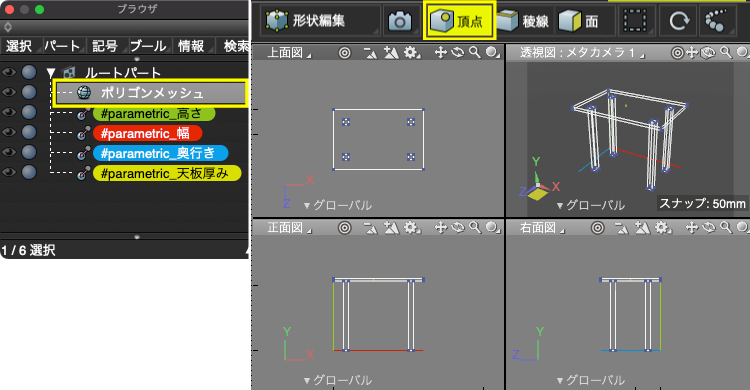Collapse the ルートパート tree triangle
This screenshot has height=390, width=750.
point(51,73)
